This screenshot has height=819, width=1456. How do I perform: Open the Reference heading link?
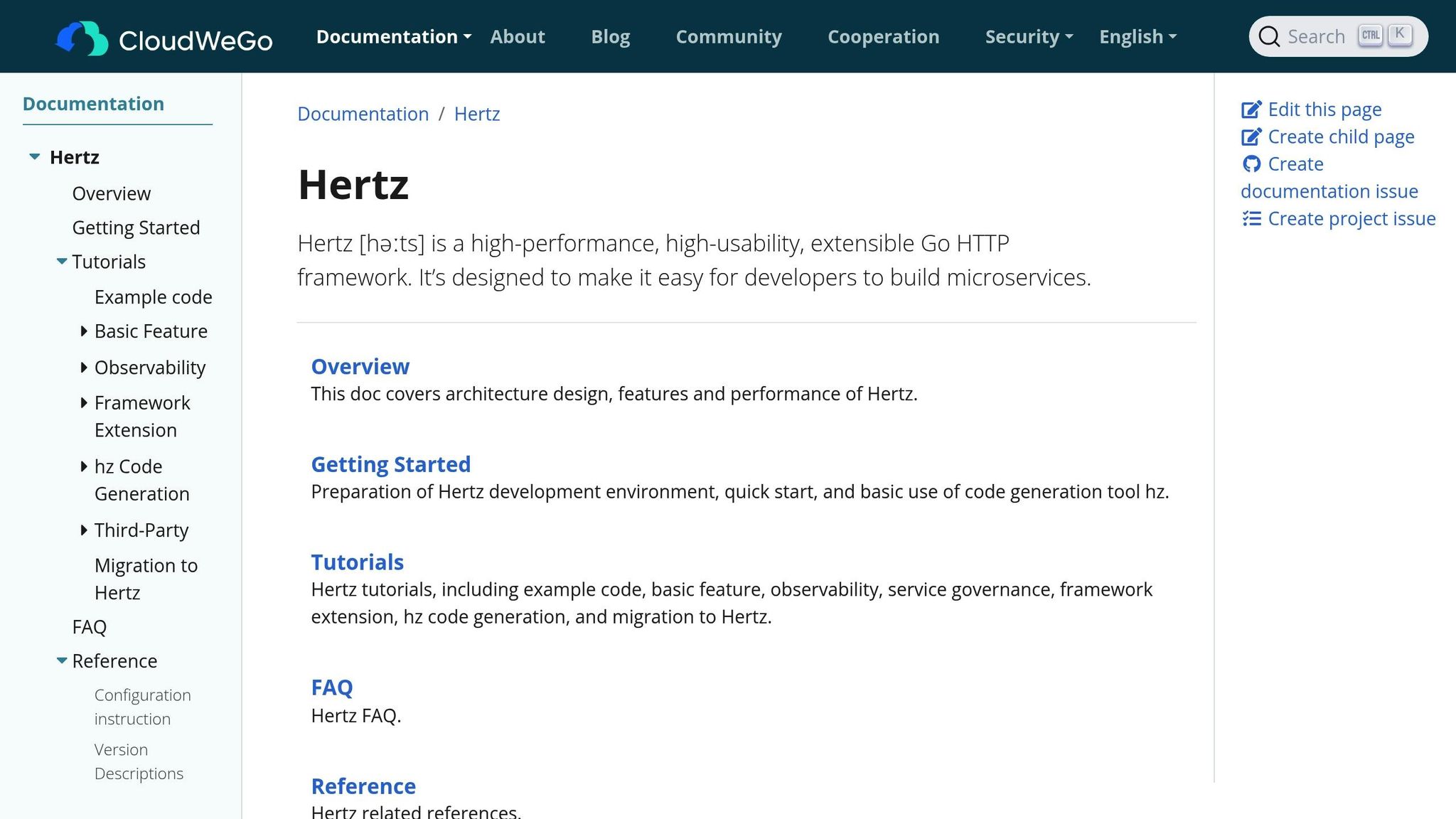[x=363, y=786]
